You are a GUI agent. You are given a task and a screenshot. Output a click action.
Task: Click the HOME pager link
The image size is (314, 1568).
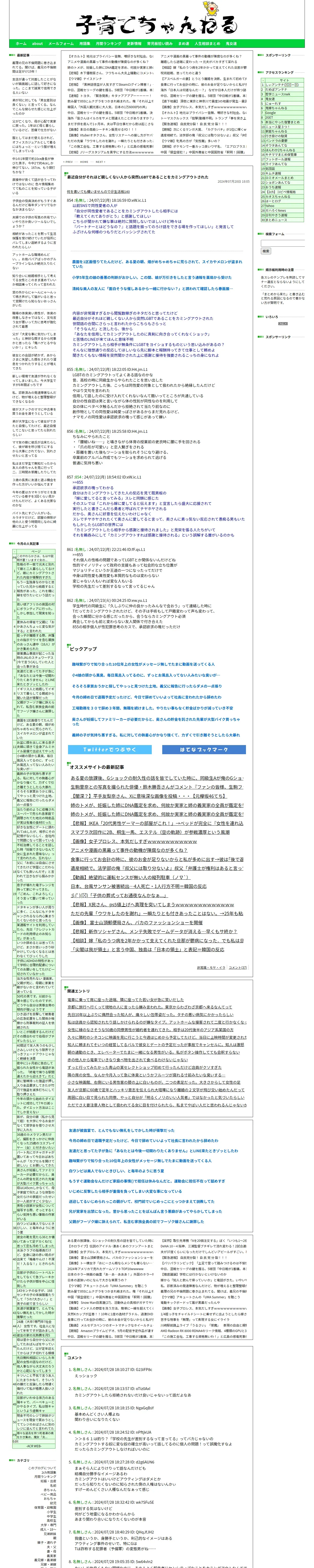point(85,162)
